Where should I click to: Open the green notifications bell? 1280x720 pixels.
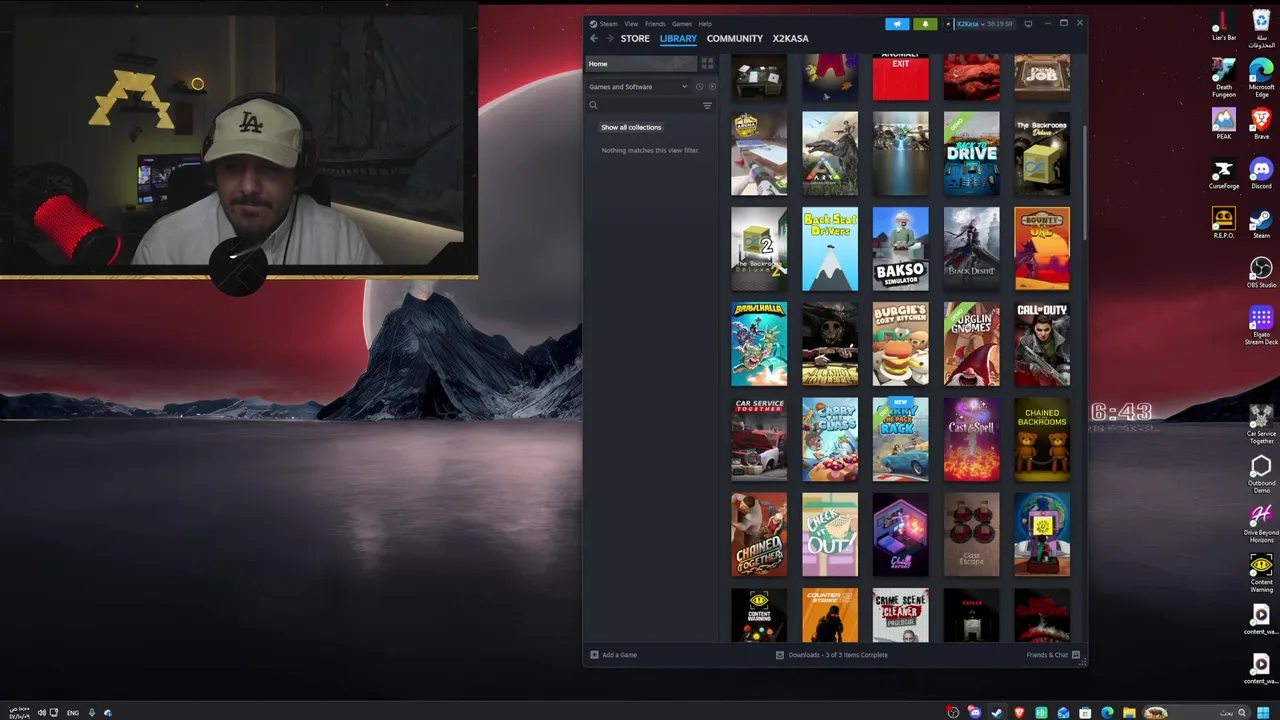(925, 24)
